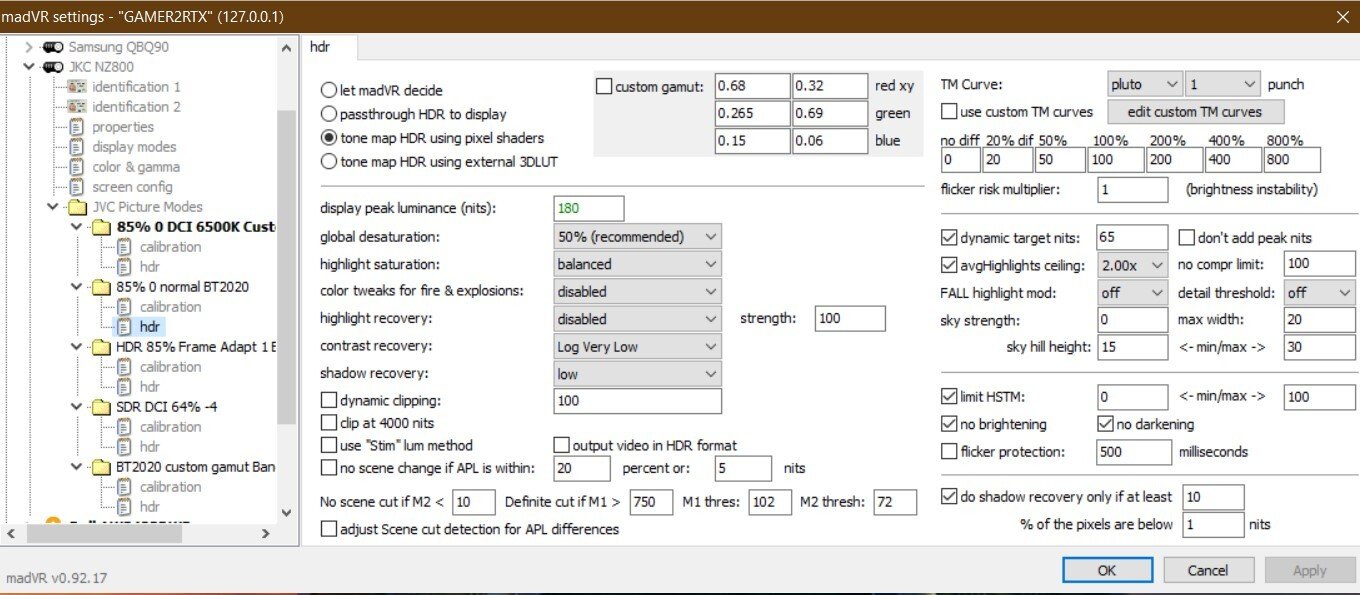Viewport: 1360px width, 595px height.
Task: Open the contrast recovery dropdown
Action: [x=638, y=347]
